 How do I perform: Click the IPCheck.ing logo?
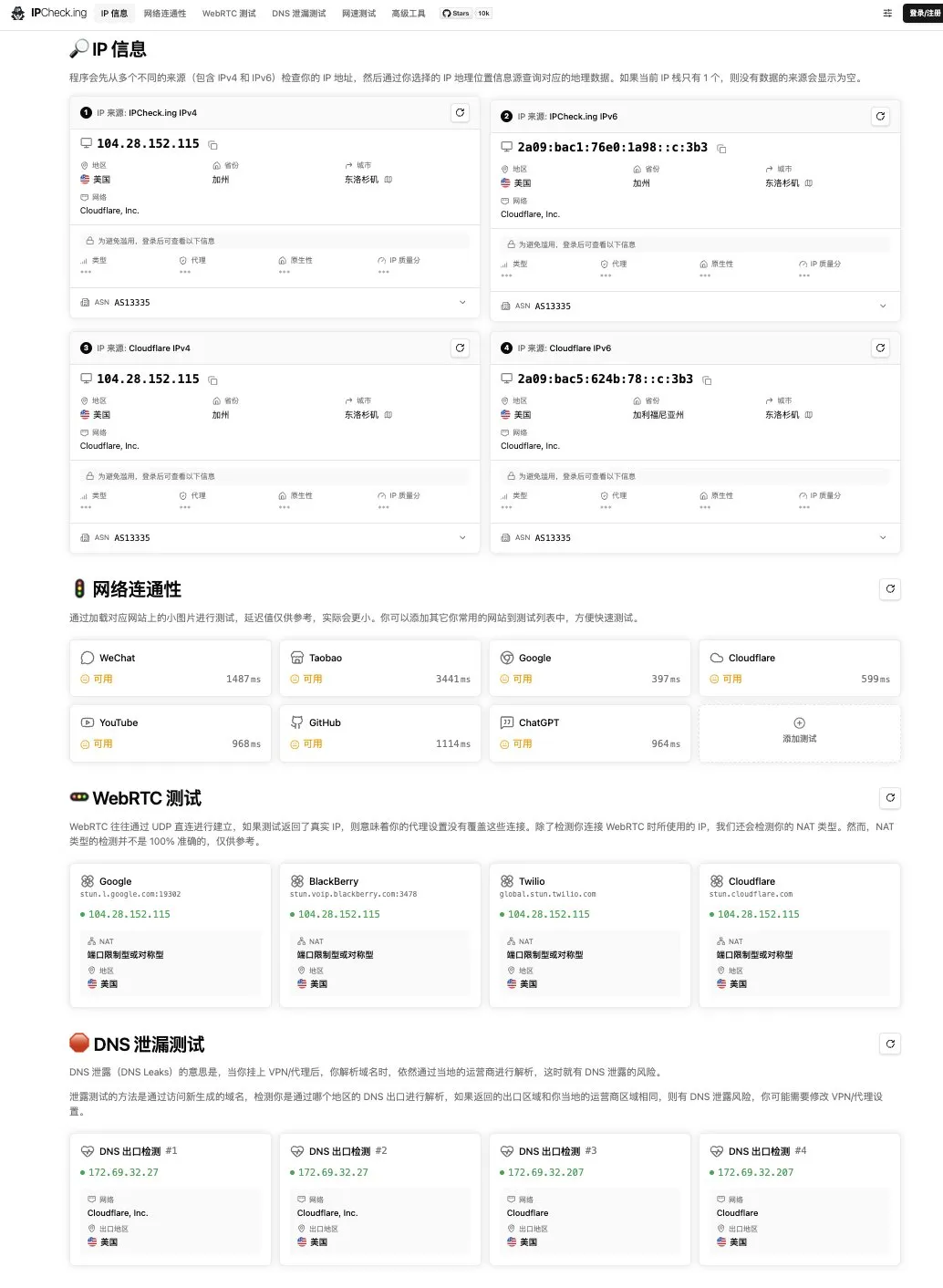[48, 13]
